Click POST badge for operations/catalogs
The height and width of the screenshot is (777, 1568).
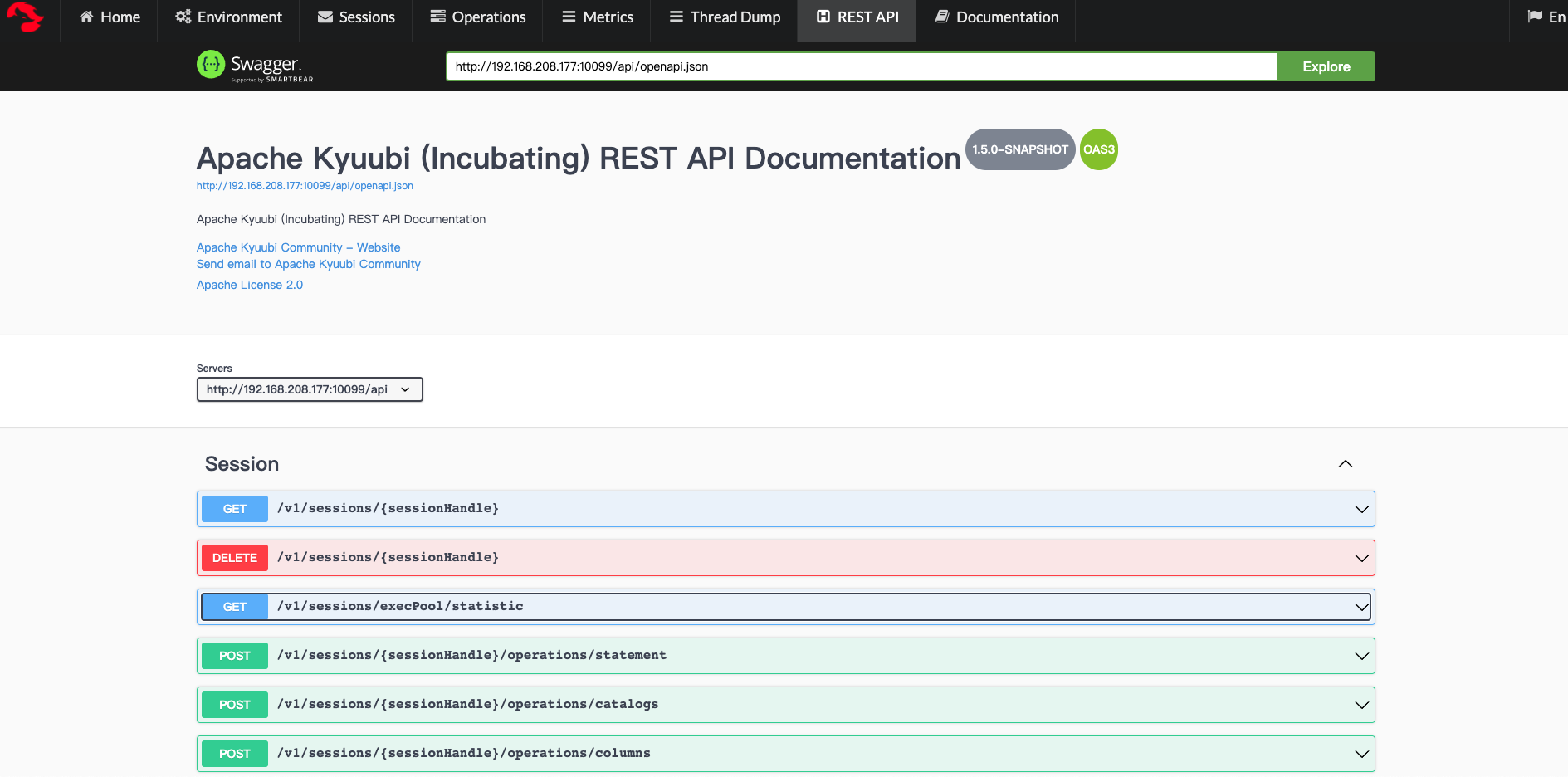coord(235,705)
